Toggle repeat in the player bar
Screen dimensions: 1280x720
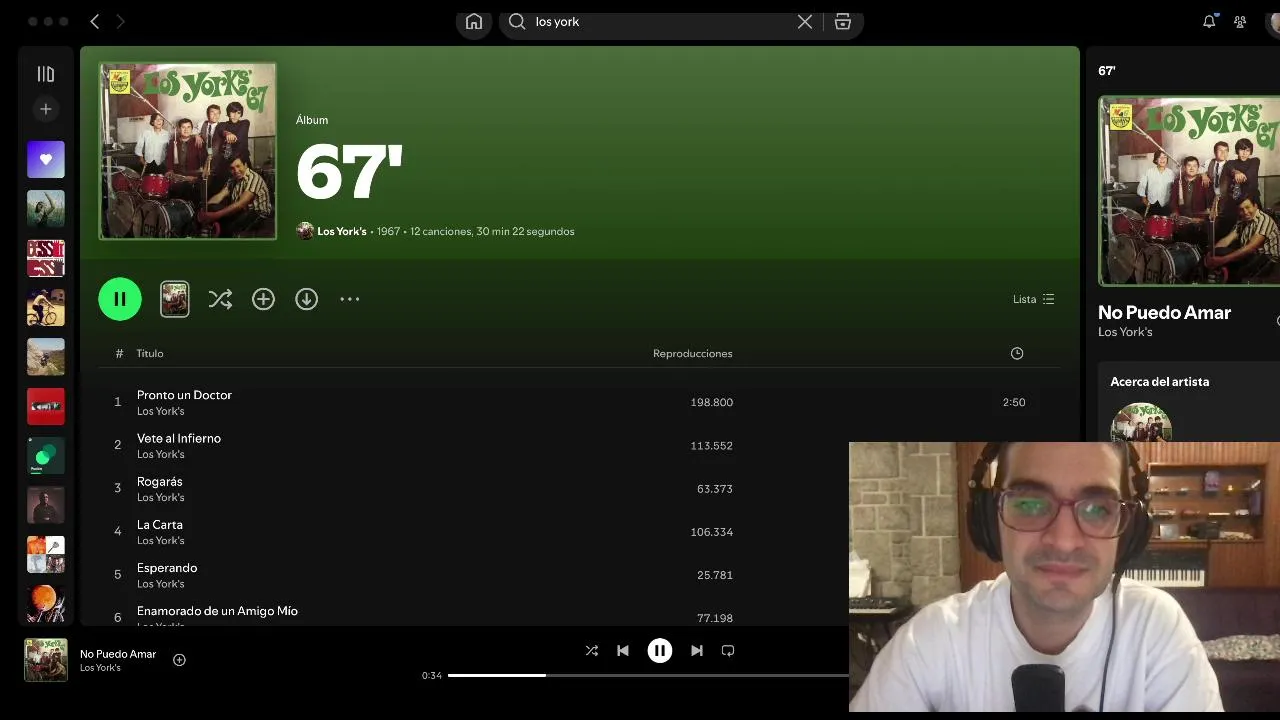[x=728, y=650]
